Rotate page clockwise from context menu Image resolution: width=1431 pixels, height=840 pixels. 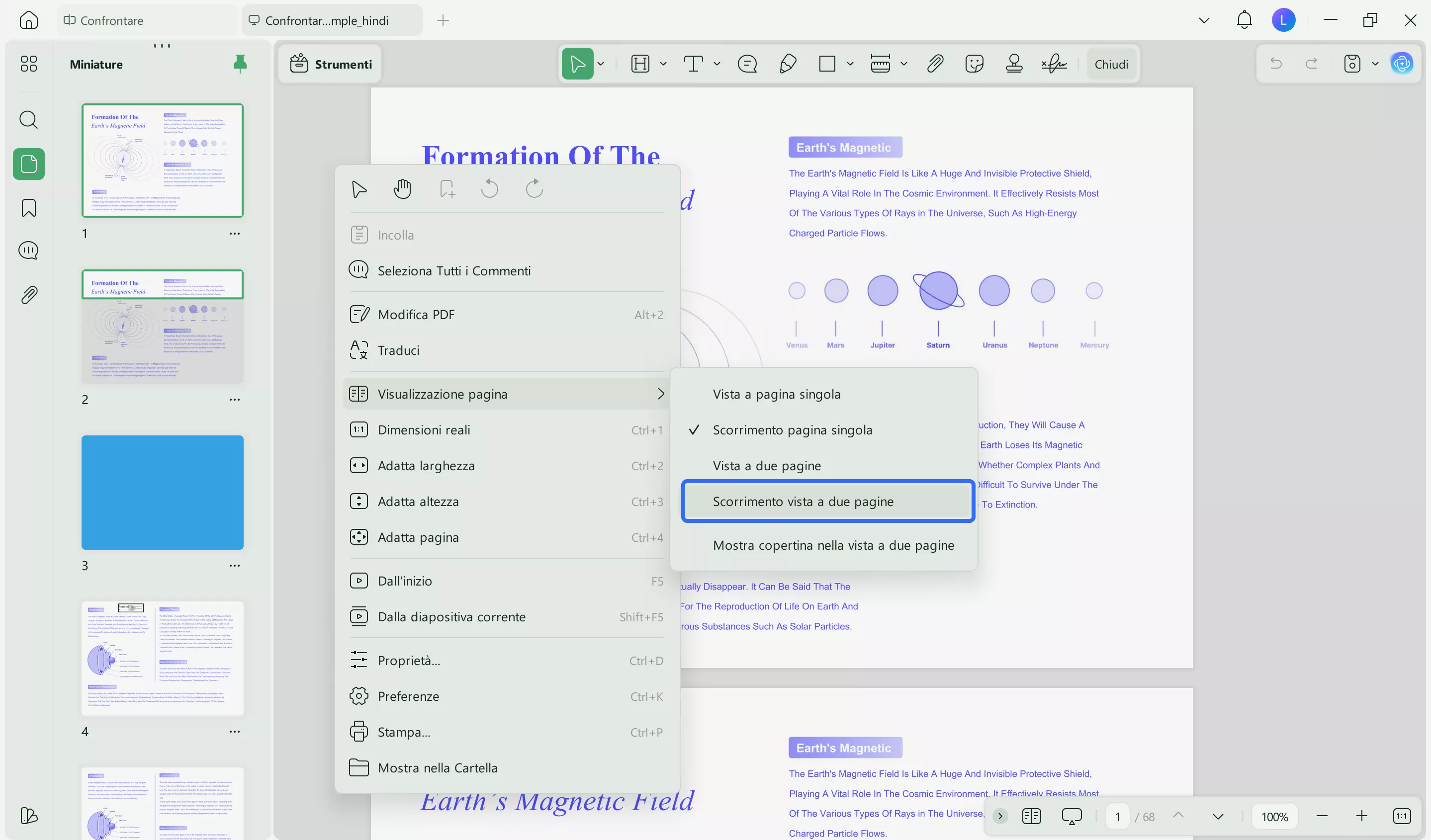534,188
